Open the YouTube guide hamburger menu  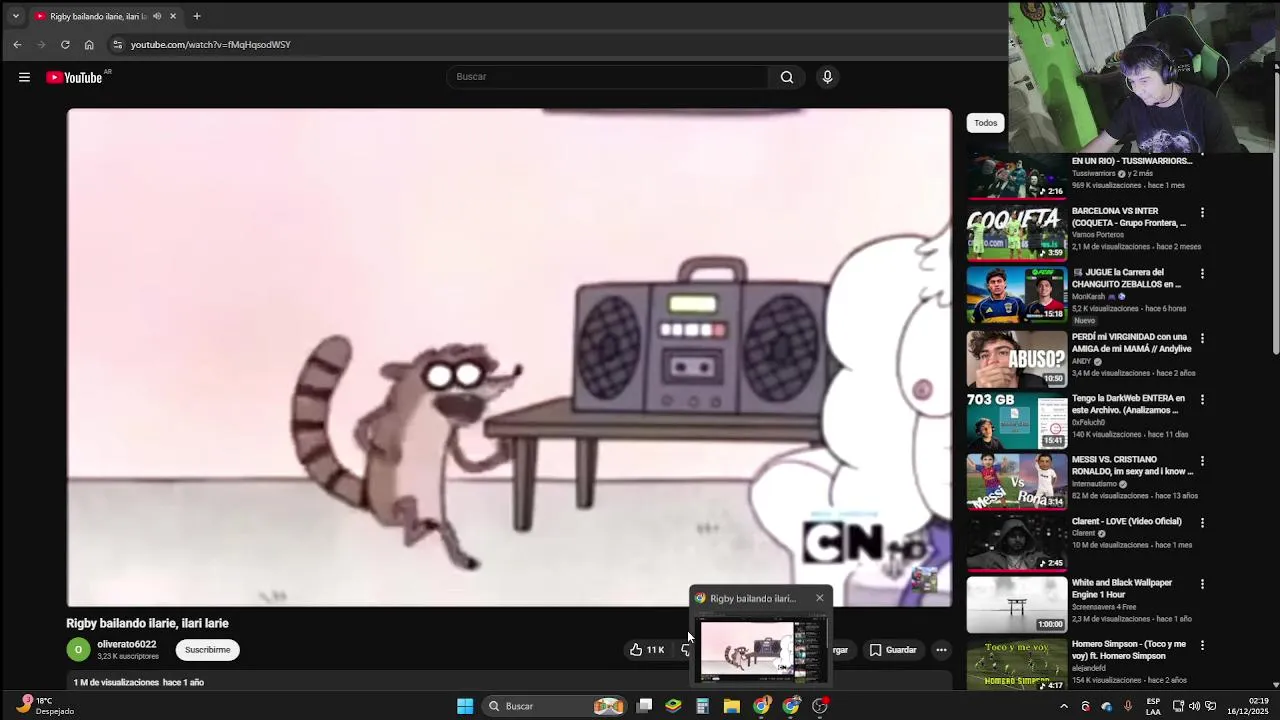[24, 77]
